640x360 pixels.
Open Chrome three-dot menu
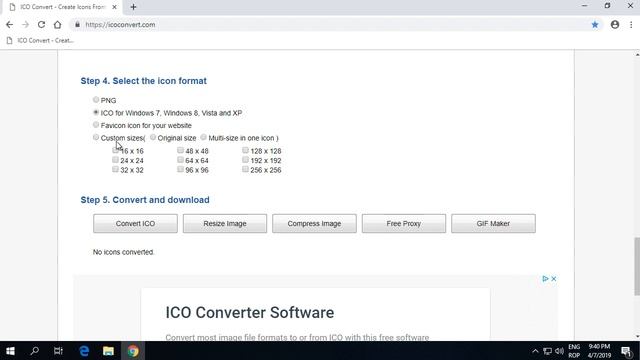(x=631, y=24)
